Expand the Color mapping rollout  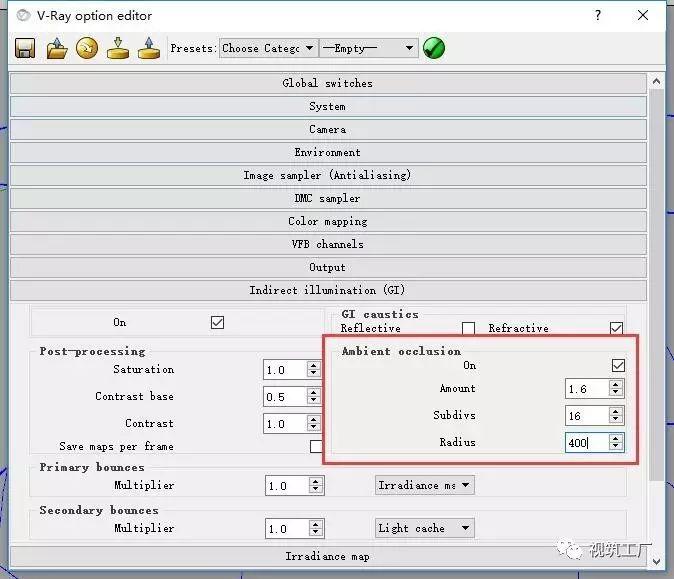tap(328, 221)
